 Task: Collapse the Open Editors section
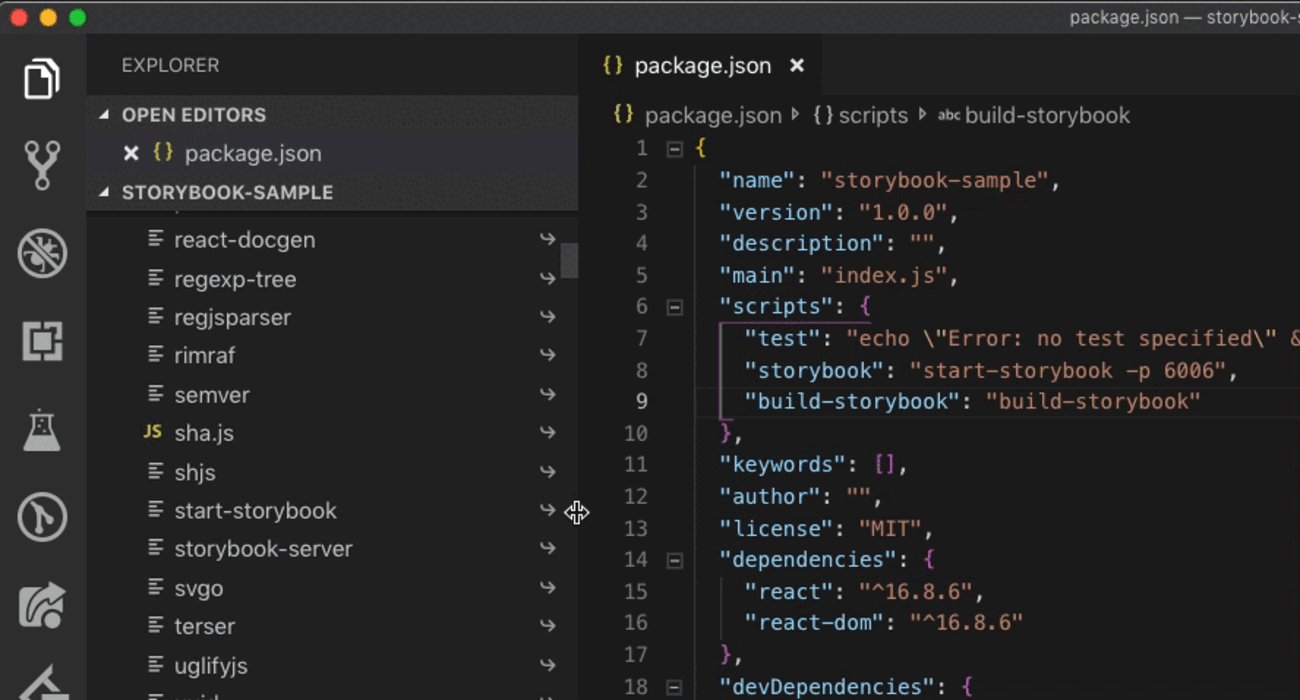[104, 115]
